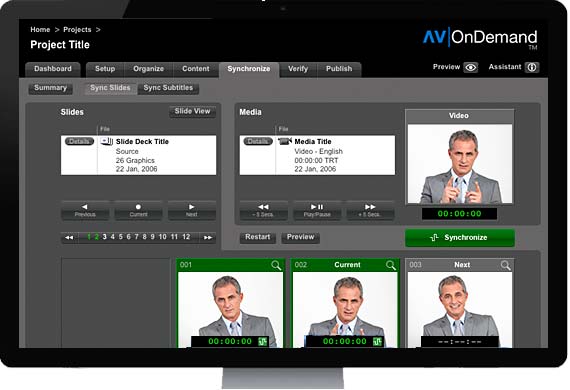This screenshot has height=390, width=570.
Task: Zoom into slide 001 with magnifier icon
Action: tap(276, 265)
